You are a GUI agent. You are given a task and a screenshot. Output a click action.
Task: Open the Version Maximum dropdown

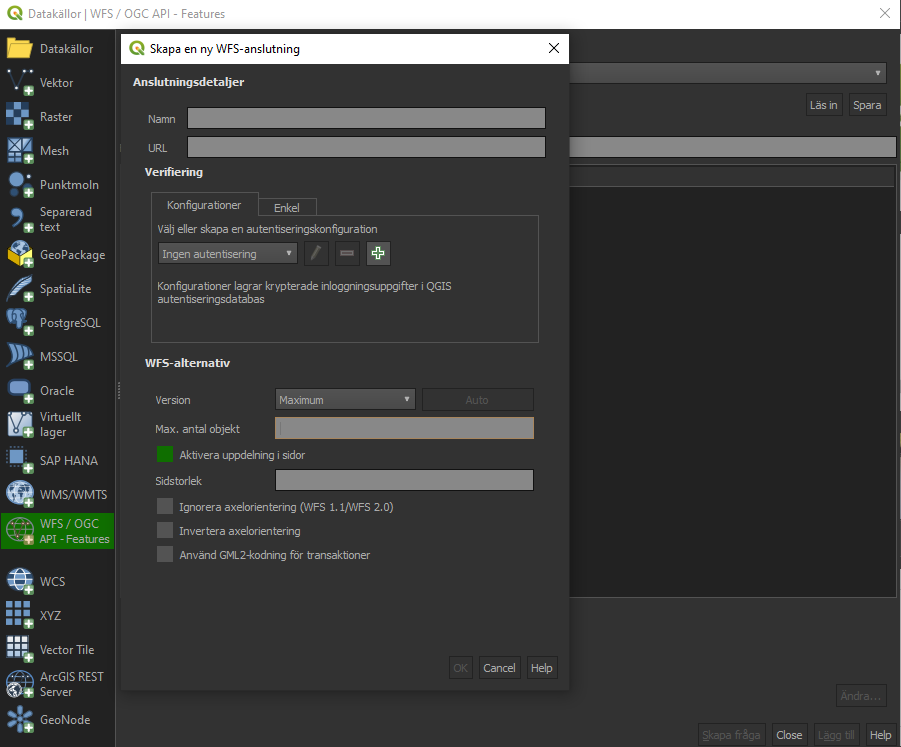coord(345,399)
